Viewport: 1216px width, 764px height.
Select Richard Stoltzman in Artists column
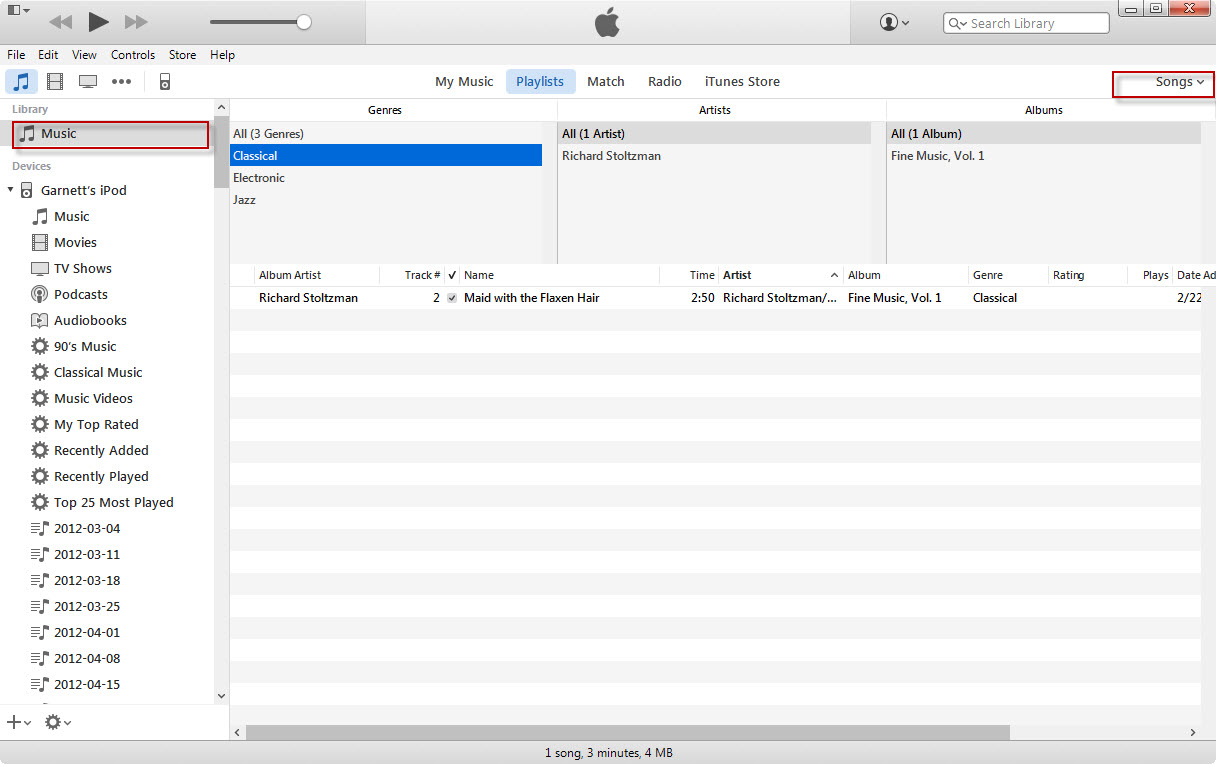click(714, 156)
